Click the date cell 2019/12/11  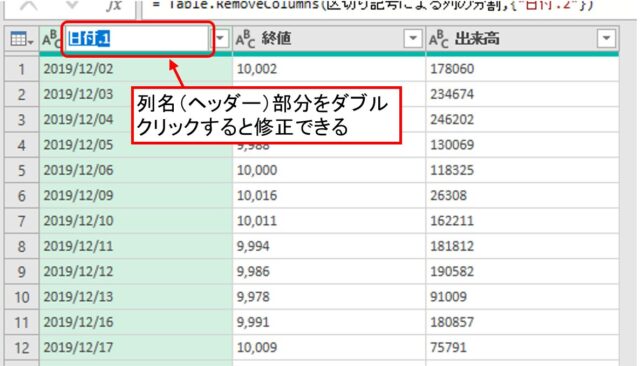click(136, 246)
